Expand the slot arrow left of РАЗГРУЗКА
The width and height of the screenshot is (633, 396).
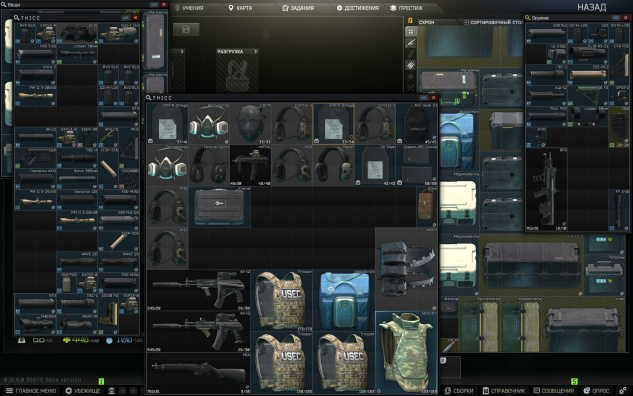coord(182,52)
